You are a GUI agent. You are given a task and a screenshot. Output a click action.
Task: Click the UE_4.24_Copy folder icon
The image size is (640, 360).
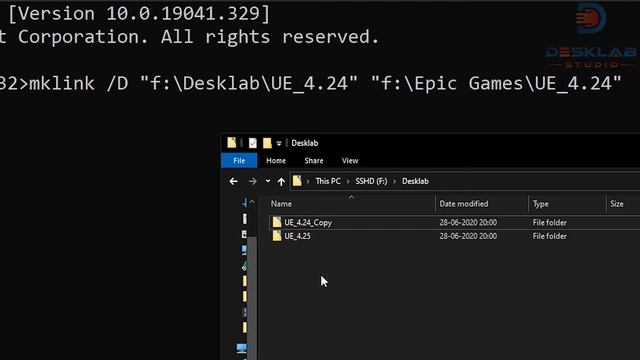tap(277, 222)
